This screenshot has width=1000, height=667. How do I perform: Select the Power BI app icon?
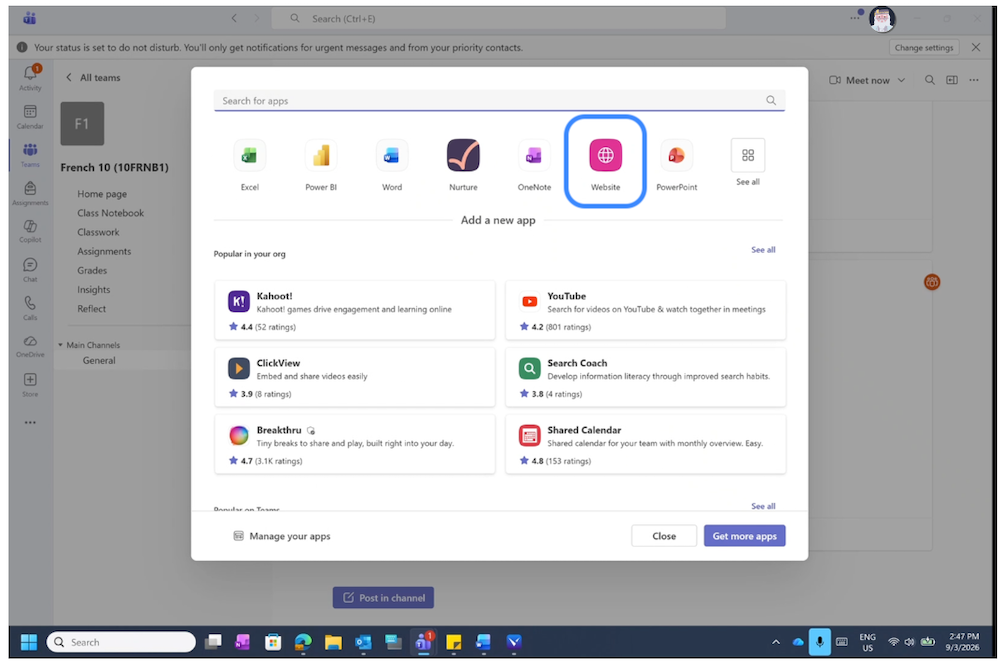point(321,155)
